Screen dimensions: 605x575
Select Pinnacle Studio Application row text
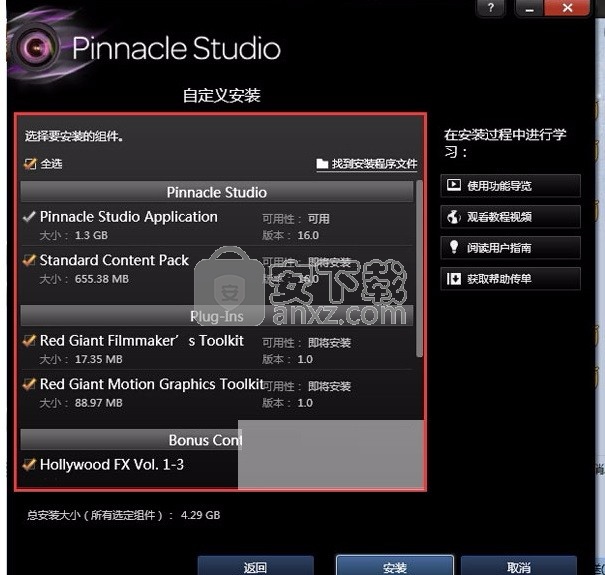(x=129, y=217)
